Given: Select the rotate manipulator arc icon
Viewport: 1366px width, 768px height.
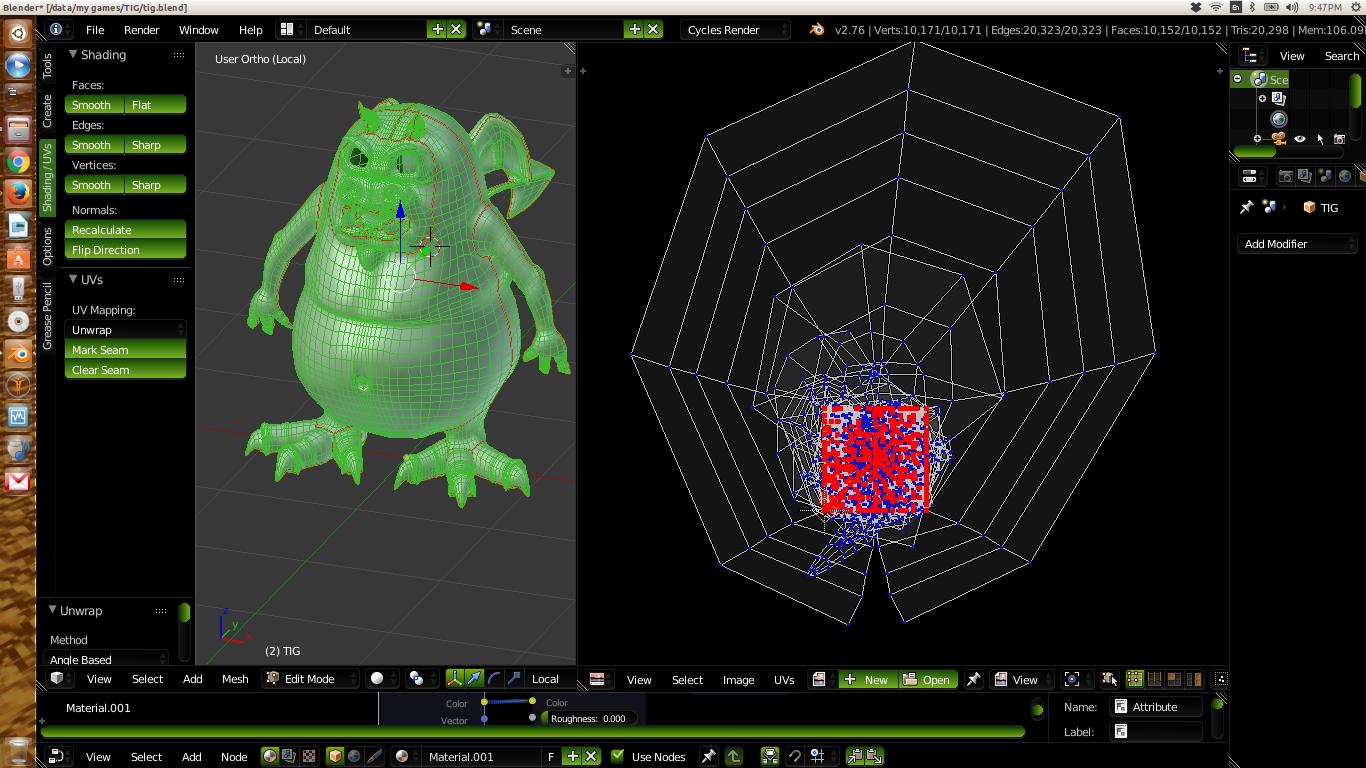Looking at the screenshot, I should click(x=494, y=678).
